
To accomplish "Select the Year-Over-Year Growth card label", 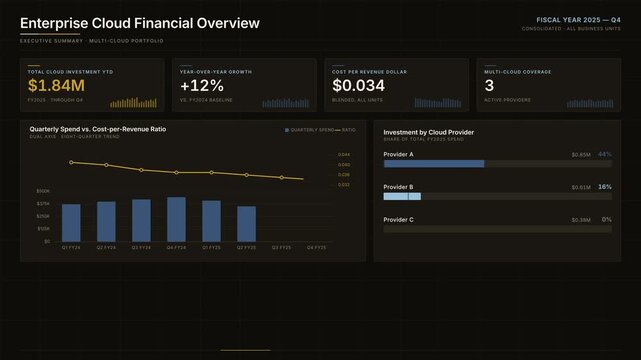I will pos(216,72).
